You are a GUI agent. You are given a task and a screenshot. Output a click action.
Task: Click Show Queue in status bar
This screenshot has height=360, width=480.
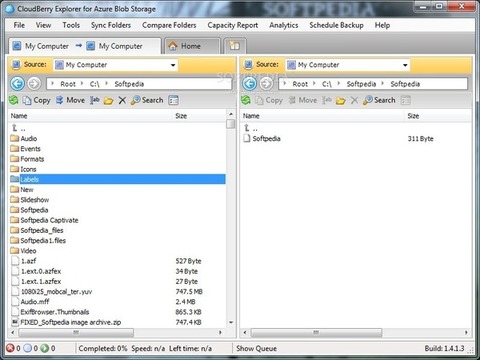(x=256, y=348)
